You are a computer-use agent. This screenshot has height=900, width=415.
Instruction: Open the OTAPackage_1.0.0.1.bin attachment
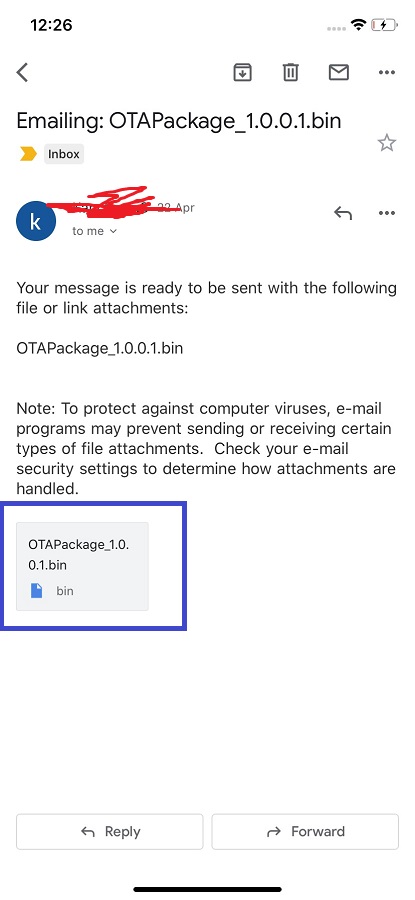82,566
